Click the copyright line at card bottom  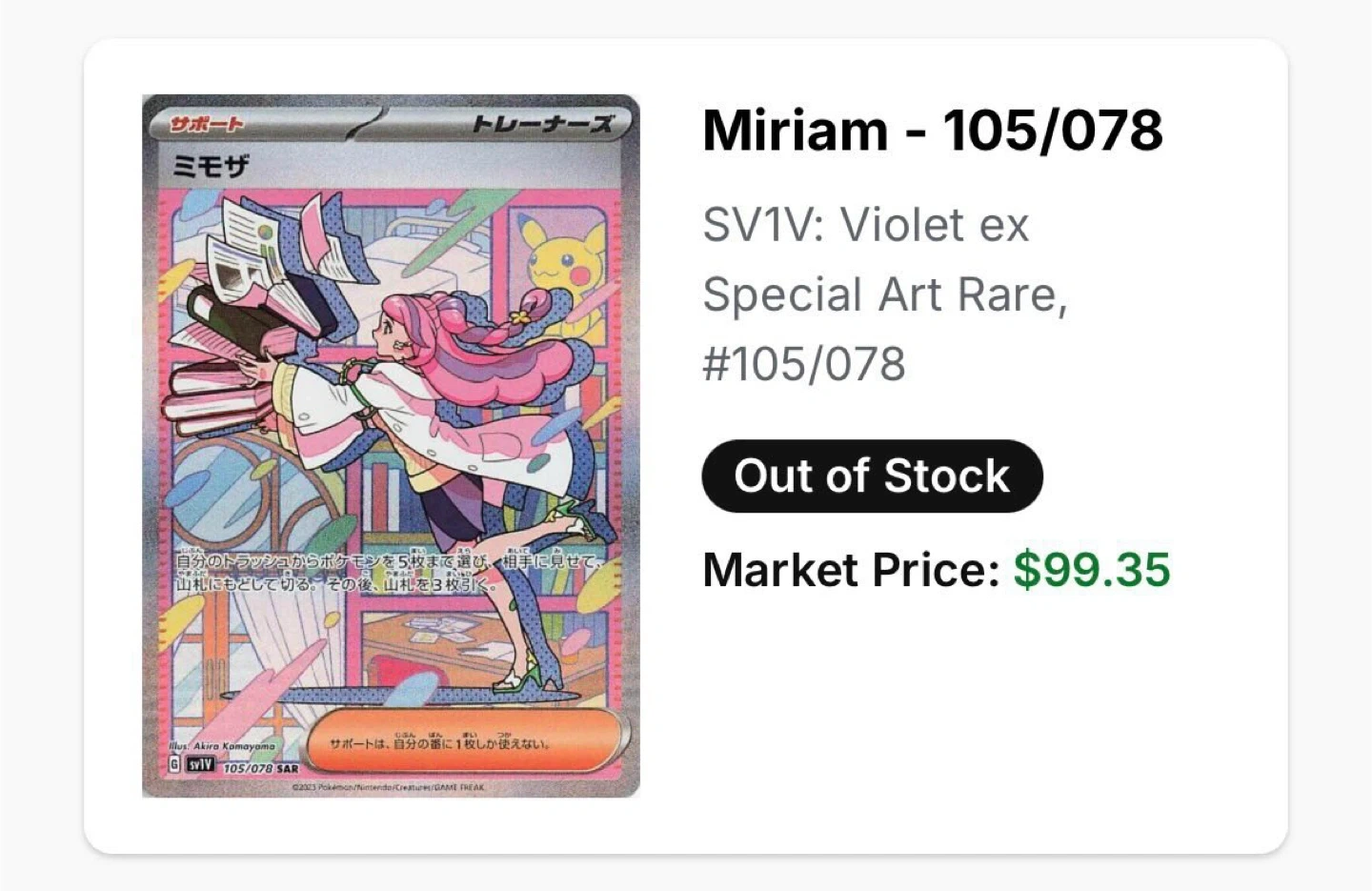point(387,787)
